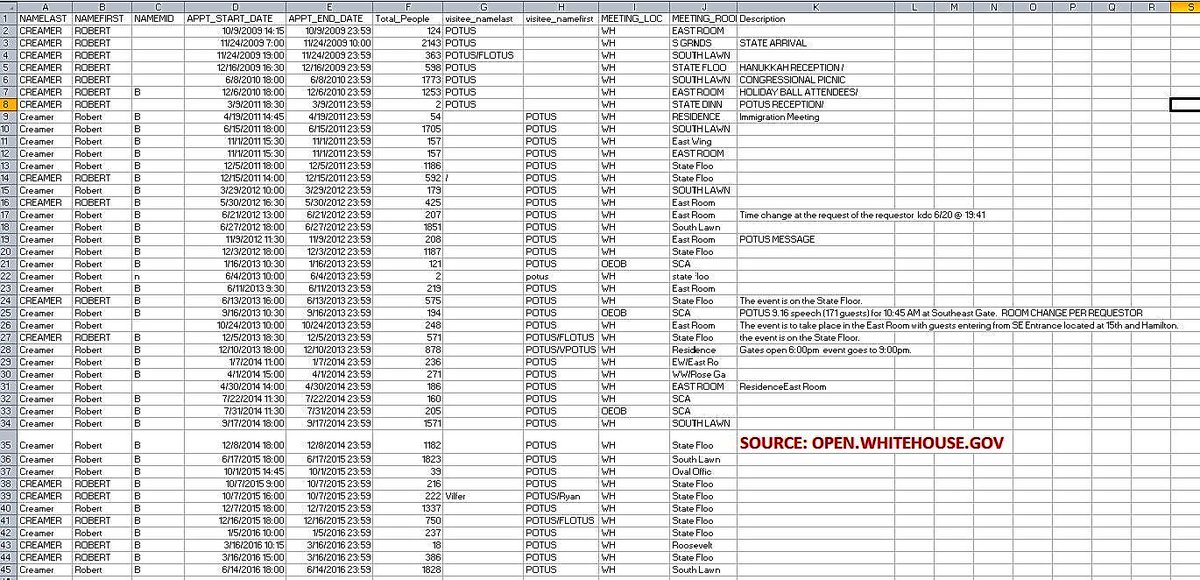Click the Total_People value 1828
The height and width of the screenshot is (580, 1200).
click(407, 570)
